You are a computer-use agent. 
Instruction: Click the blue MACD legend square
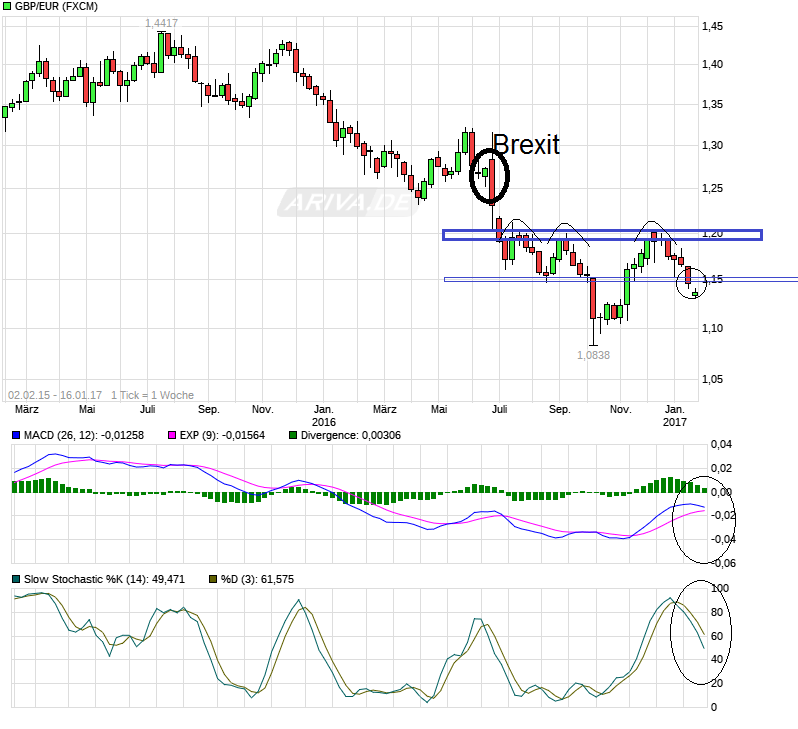coord(16,435)
